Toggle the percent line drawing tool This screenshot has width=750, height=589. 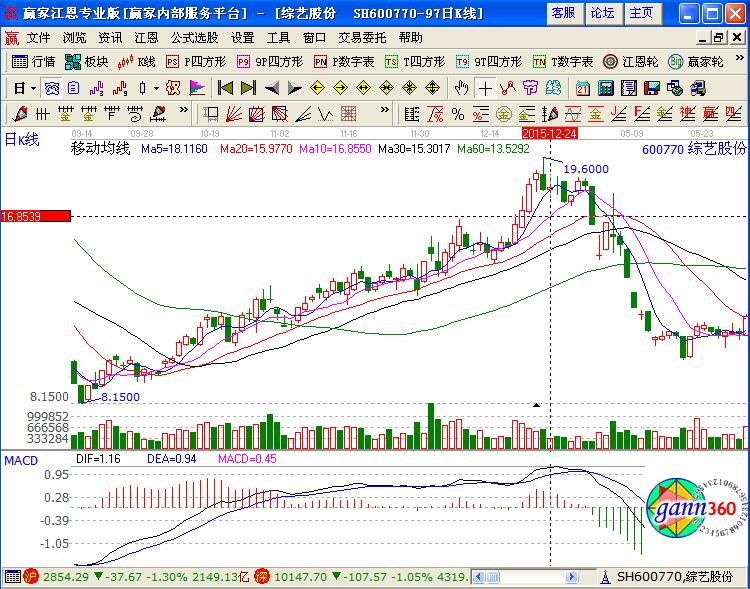pos(458,113)
